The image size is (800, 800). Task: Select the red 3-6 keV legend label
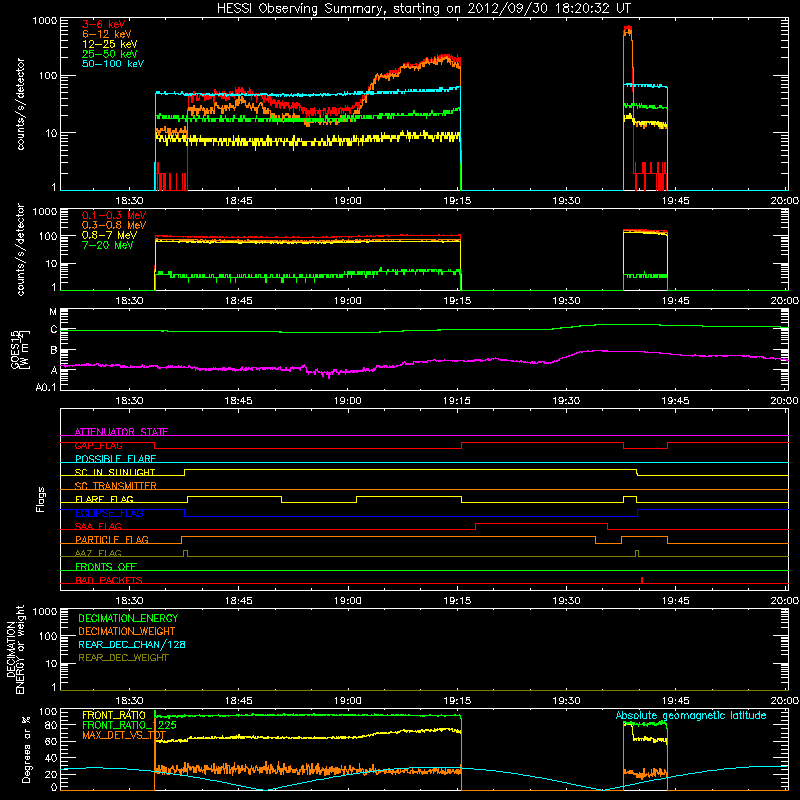[104, 24]
